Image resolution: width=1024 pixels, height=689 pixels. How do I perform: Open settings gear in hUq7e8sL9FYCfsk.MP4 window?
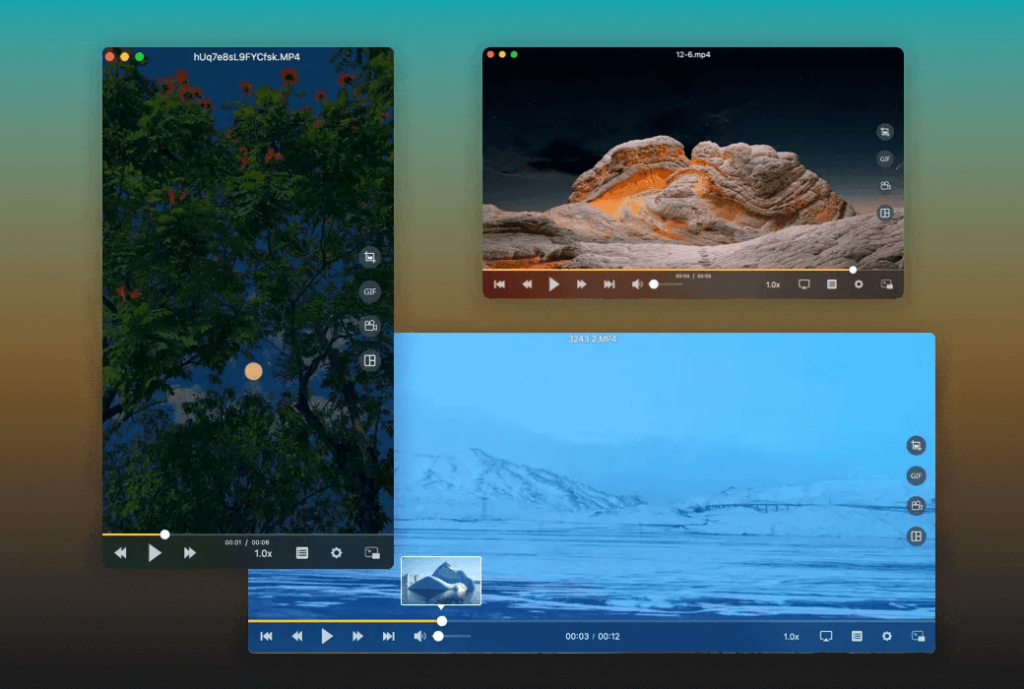pyautogui.click(x=336, y=553)
